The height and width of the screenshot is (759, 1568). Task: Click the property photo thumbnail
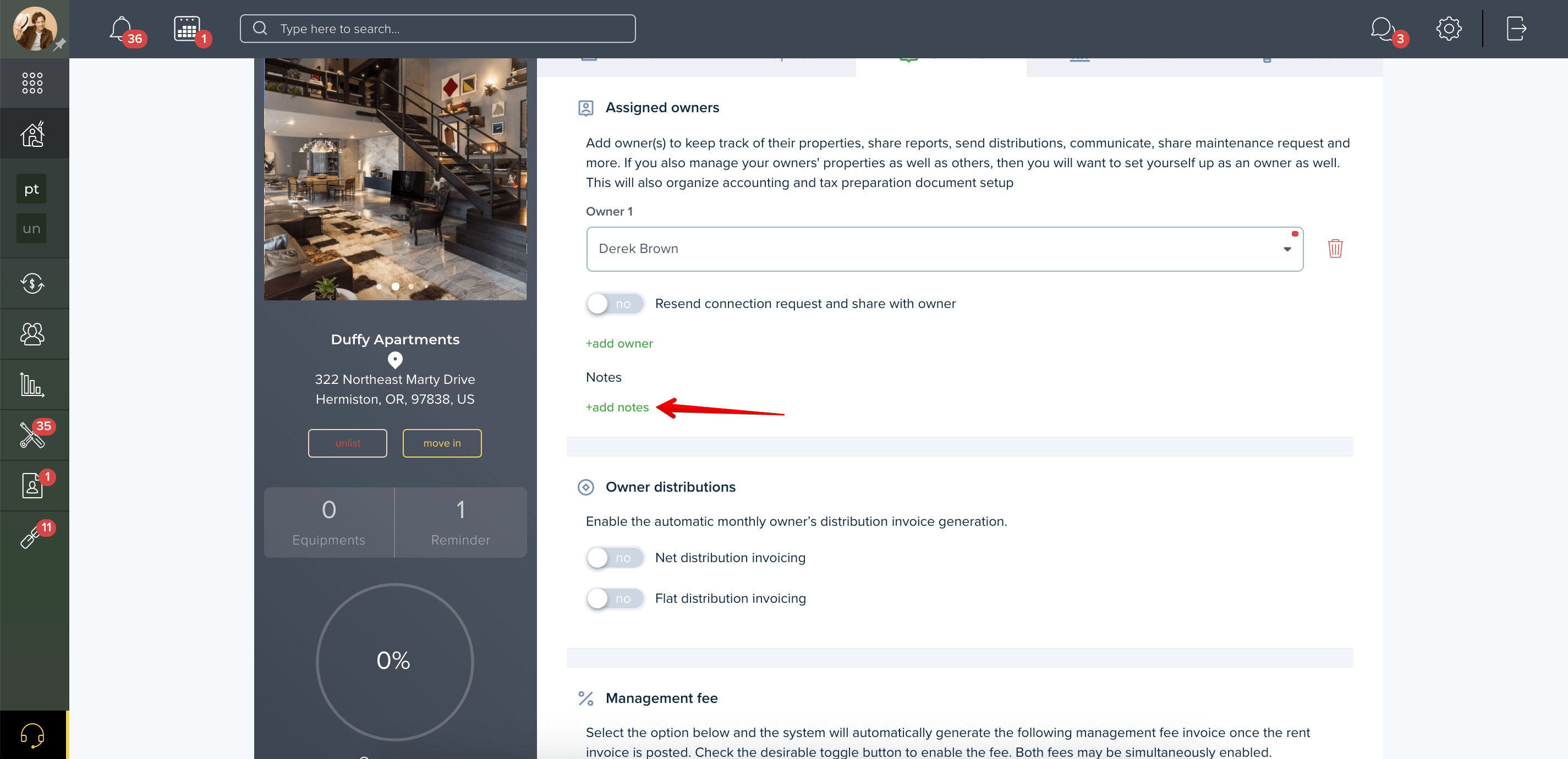[395, 179]
